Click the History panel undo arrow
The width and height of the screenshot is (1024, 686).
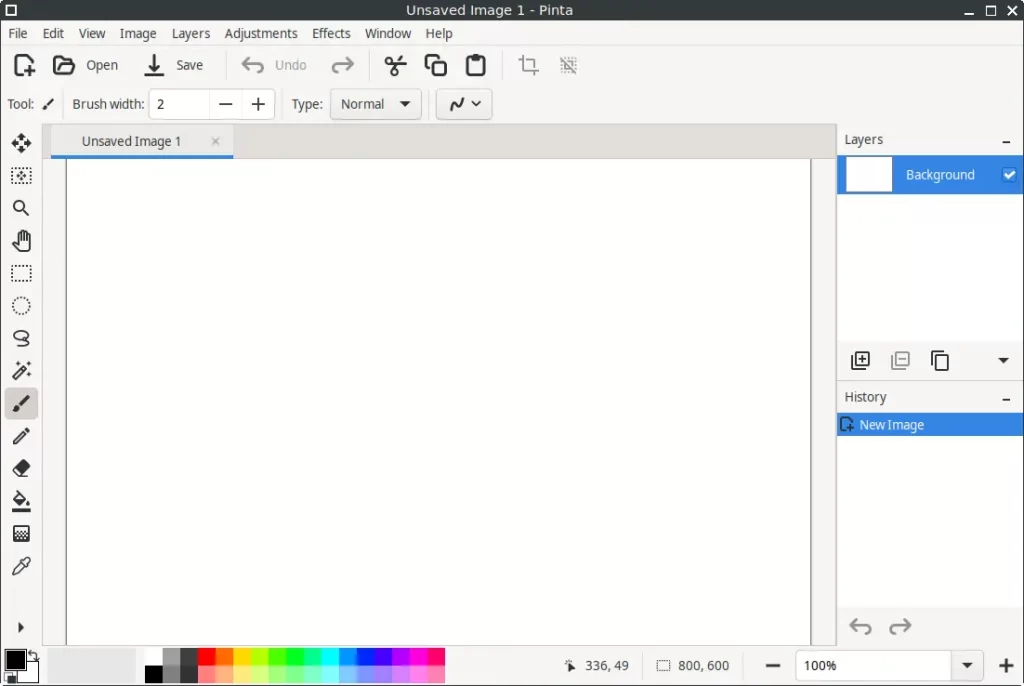pos(861,627)
